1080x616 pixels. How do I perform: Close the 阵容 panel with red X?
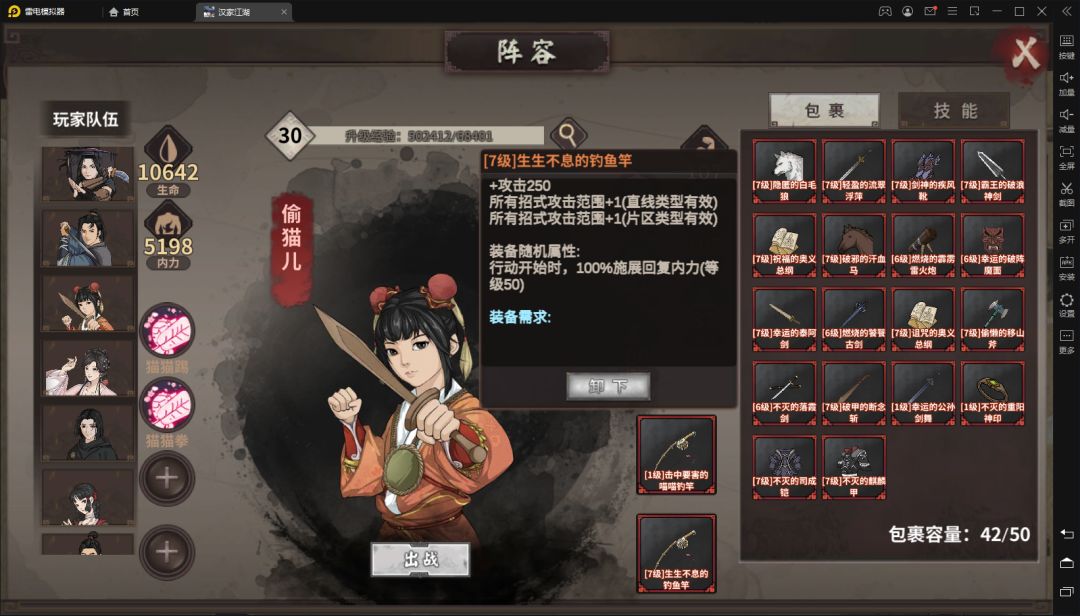(x=1024, y=53)
